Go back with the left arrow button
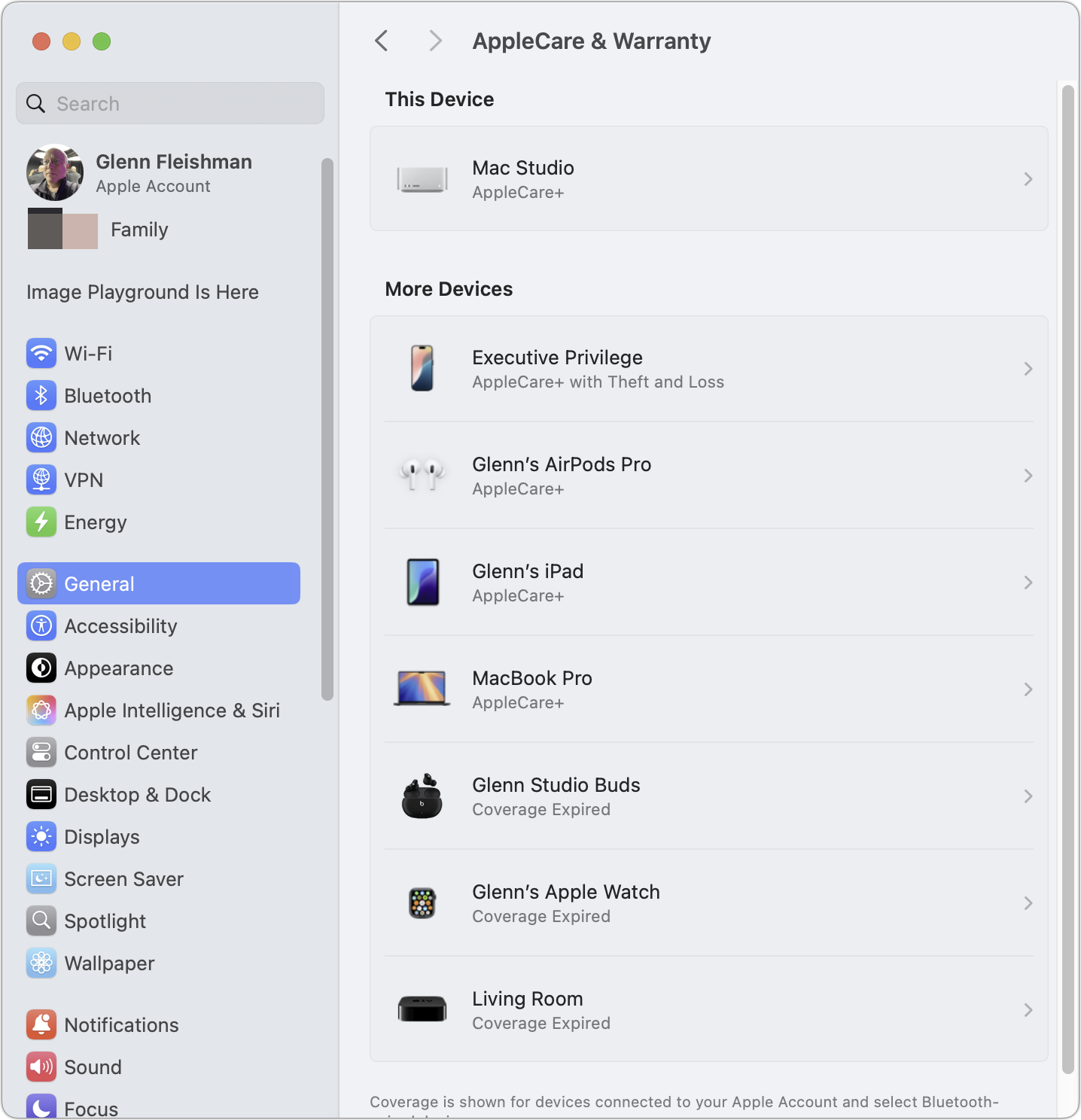Screen dimensions: 1081x1120 pyautogui.click(x=382, y=41)
